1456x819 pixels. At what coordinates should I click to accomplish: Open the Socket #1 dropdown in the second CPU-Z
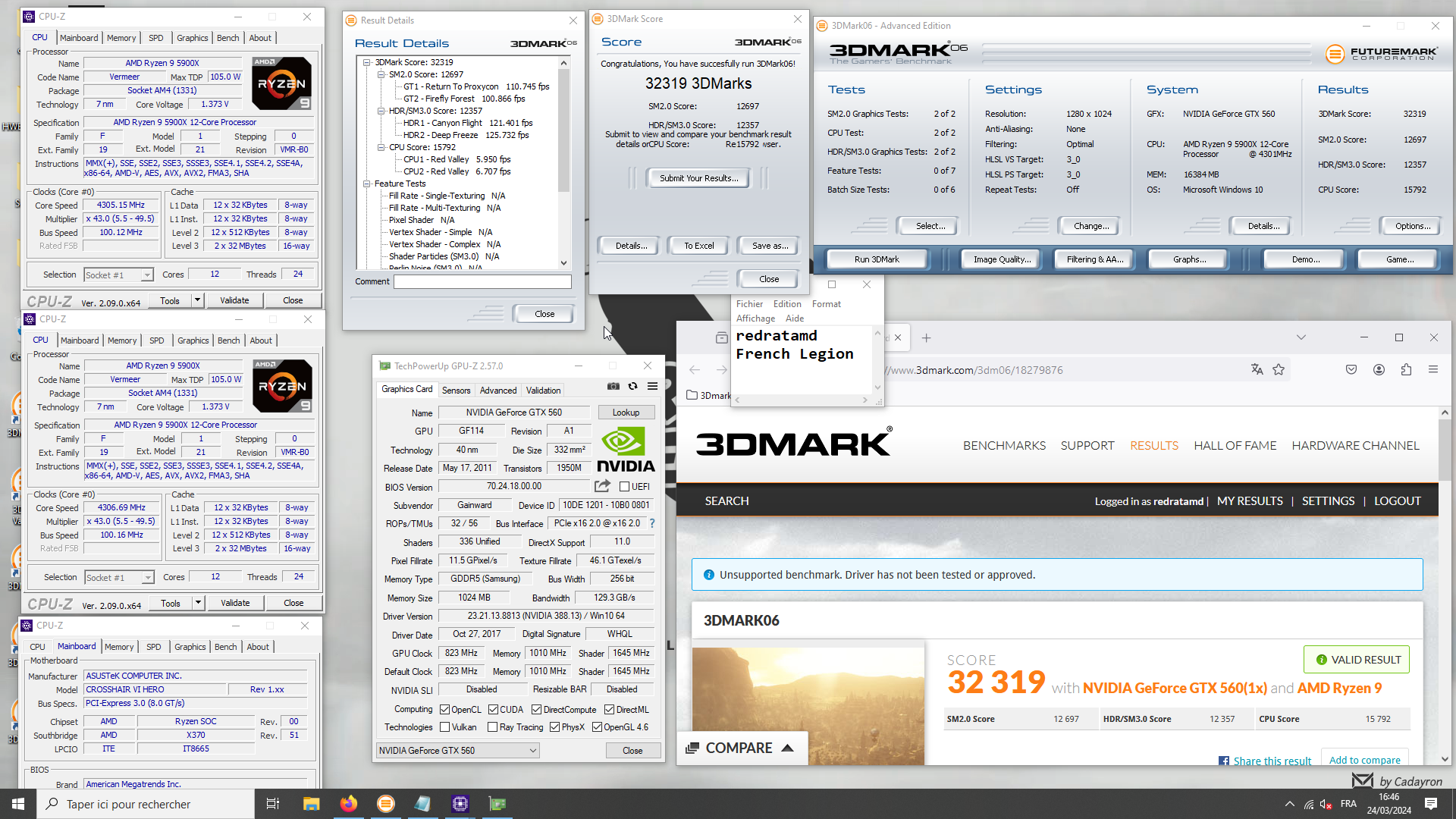coord(119,578)
